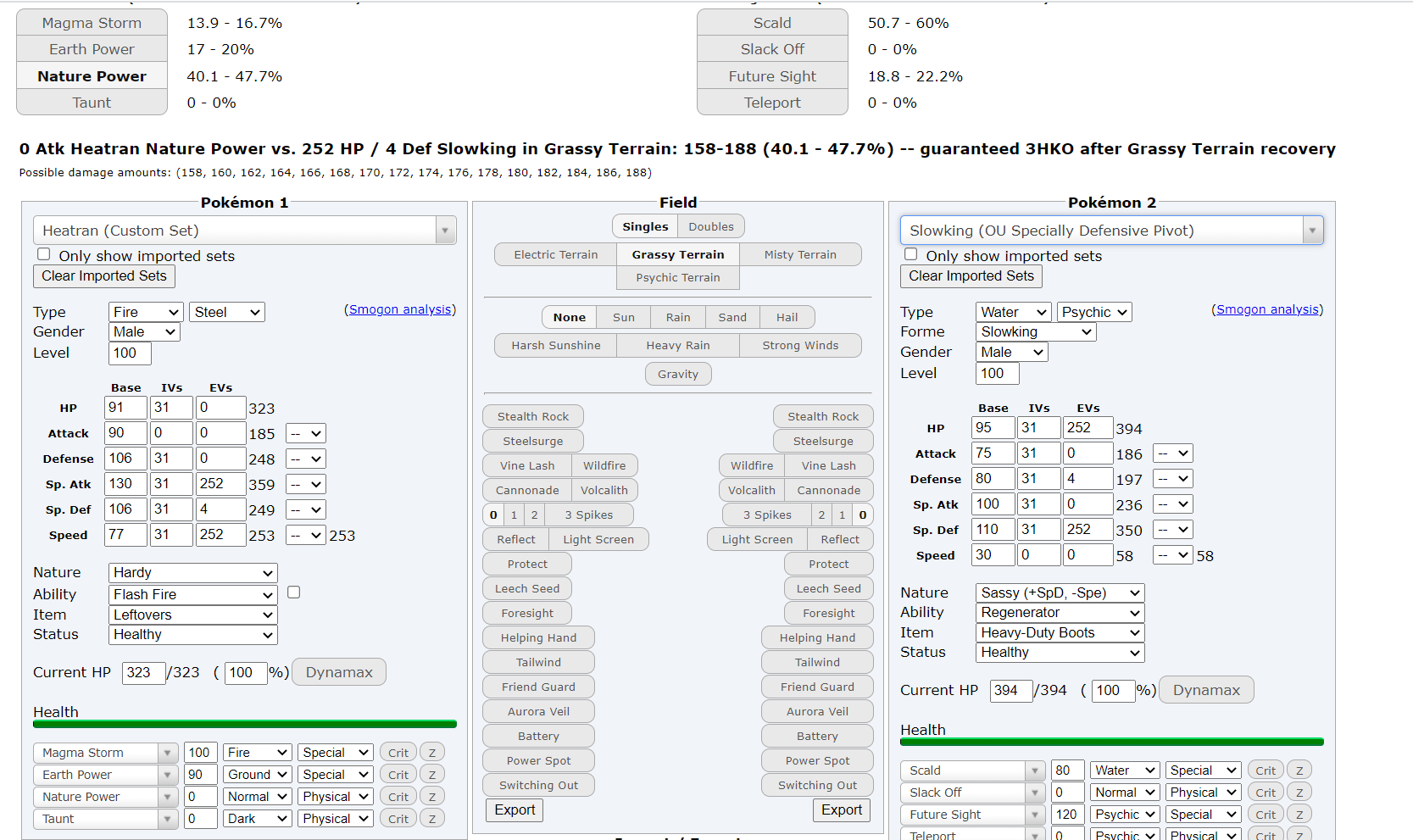This screenshot has height=840, width=1413.
Task: Select Future Sight result at top
Action: (x=772, y=76)
